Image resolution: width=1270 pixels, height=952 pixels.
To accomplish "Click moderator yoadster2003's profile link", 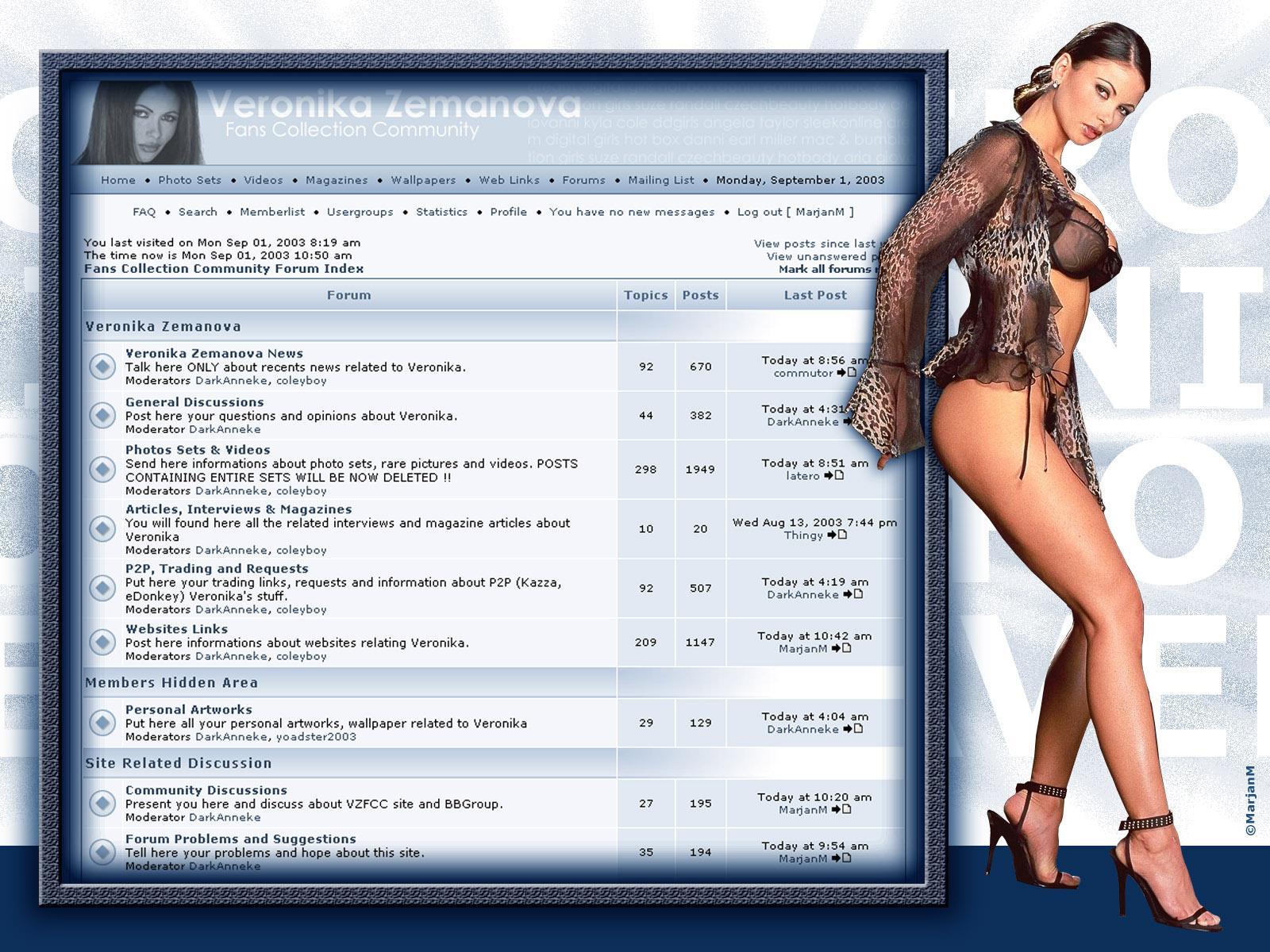I will (316, 736).
